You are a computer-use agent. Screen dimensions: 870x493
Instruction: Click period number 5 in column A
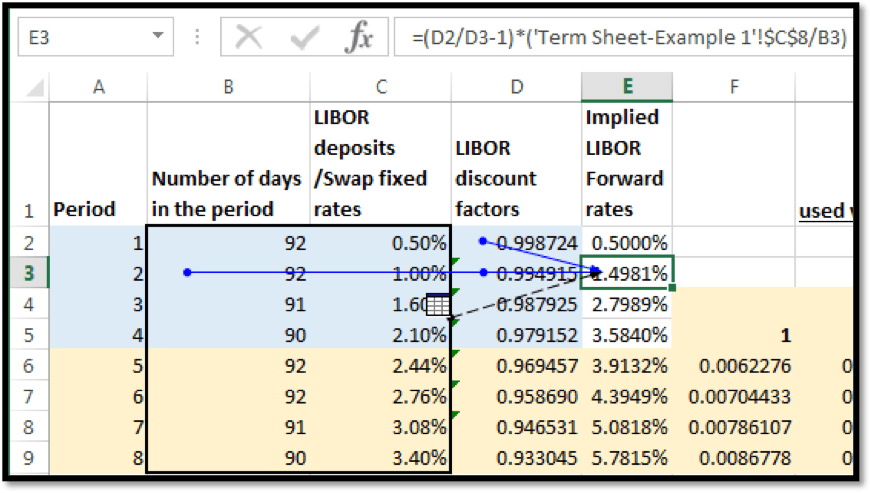click(98, 365)
